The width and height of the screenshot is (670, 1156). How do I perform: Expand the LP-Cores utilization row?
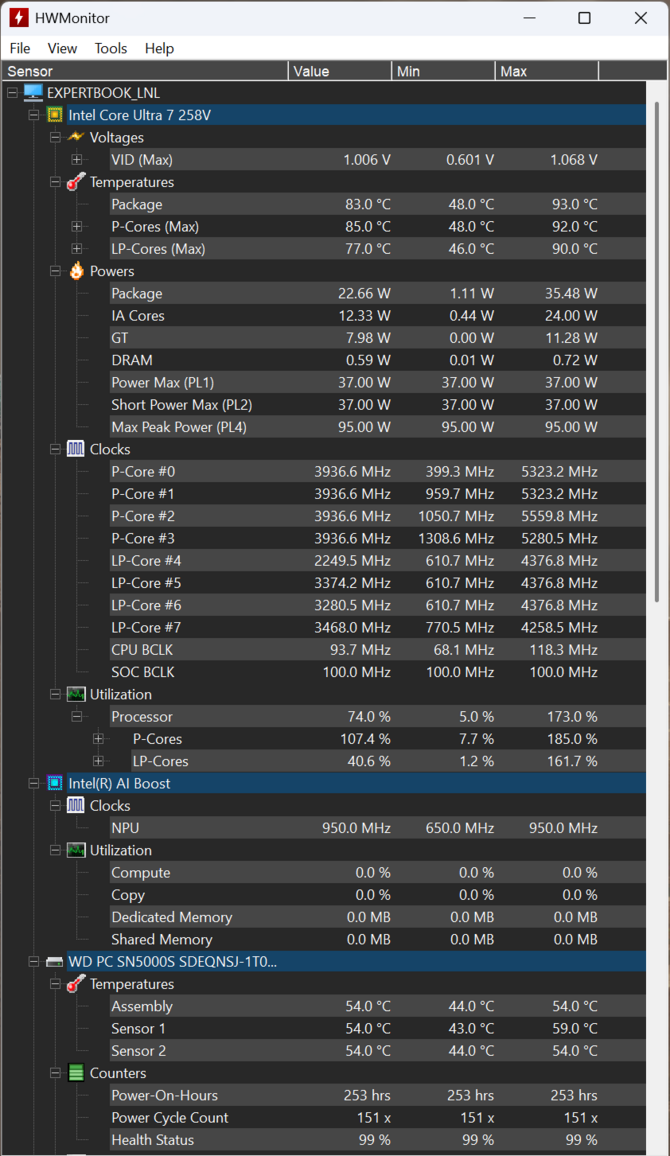click(x=98, y=761)
